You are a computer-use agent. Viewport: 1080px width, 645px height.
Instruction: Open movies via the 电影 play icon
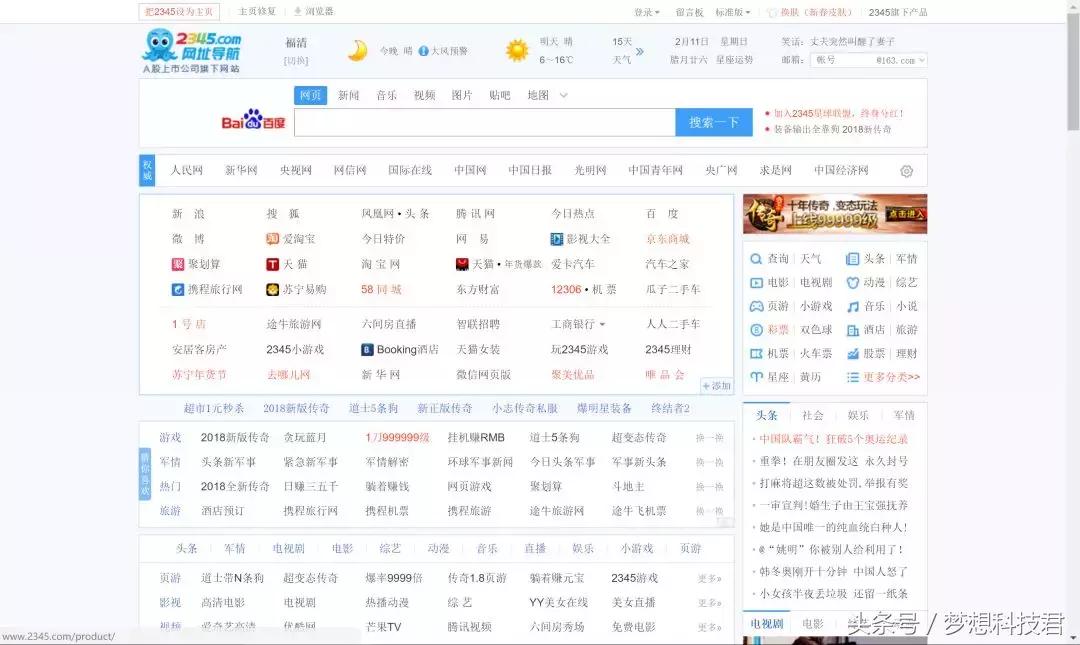(x=756, y=282)
